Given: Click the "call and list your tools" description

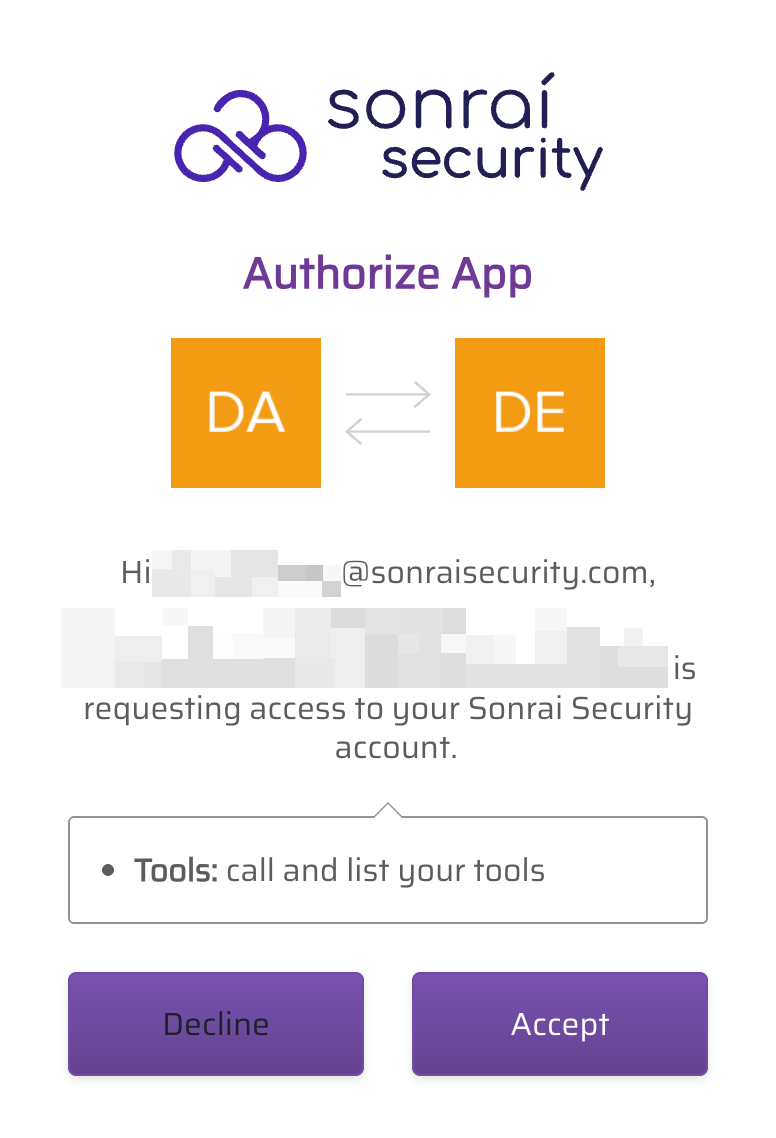Looking at the screenshot, I should [386, 870].
